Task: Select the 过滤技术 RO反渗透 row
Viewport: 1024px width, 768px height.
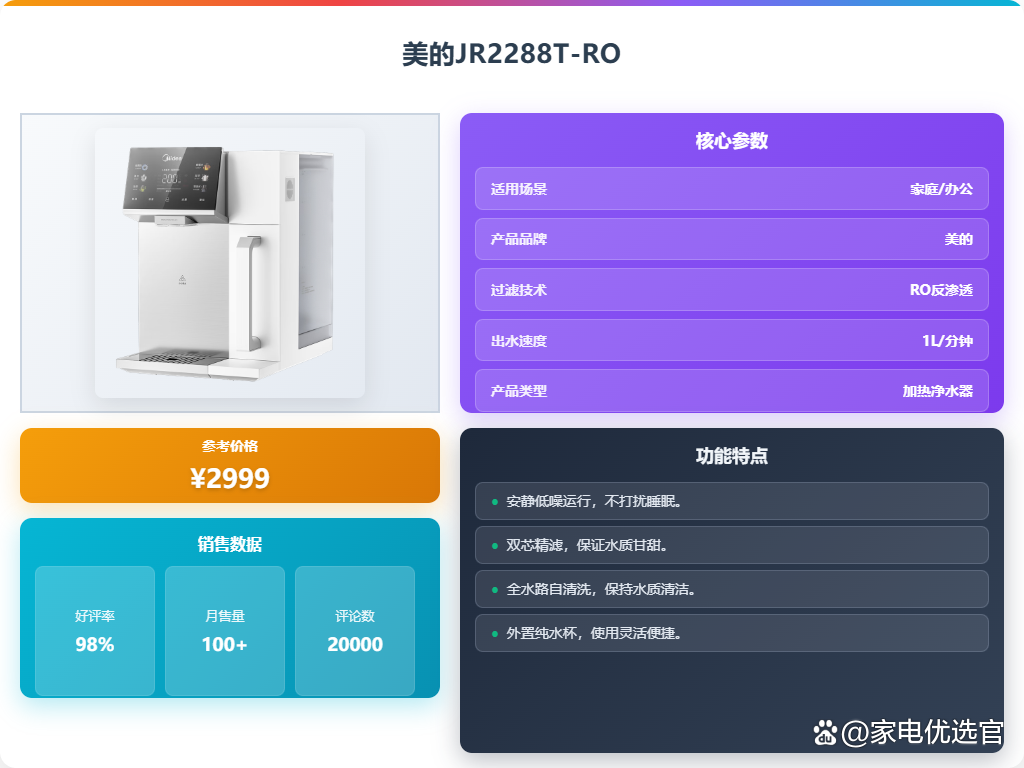Action: click(731, 289)
